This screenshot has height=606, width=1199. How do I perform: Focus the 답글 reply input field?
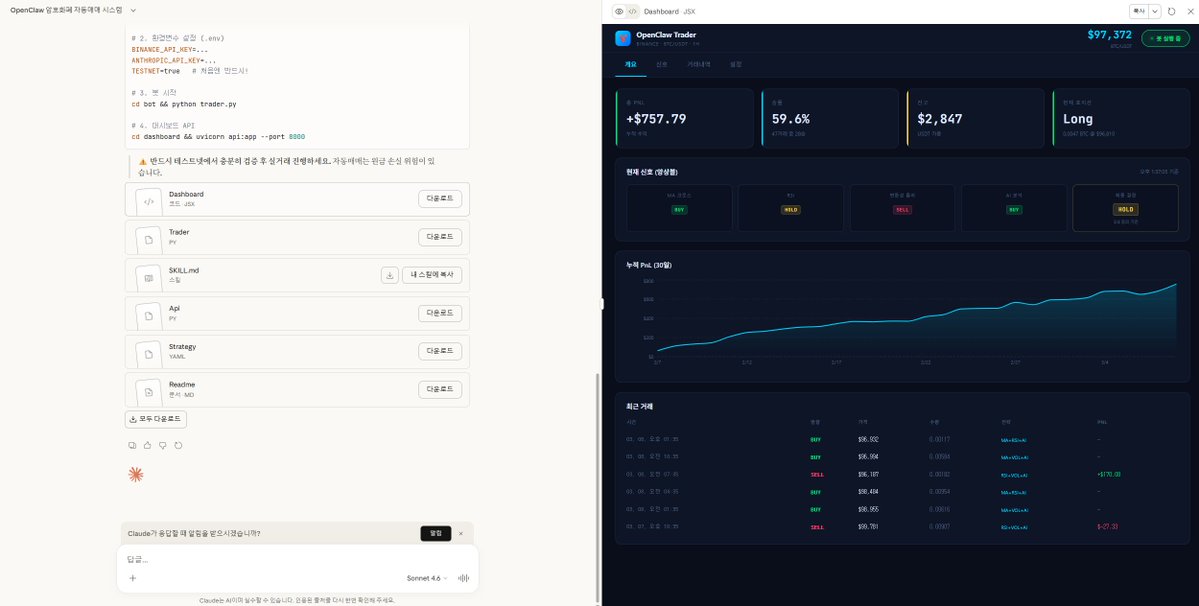(x=297, y=559)
